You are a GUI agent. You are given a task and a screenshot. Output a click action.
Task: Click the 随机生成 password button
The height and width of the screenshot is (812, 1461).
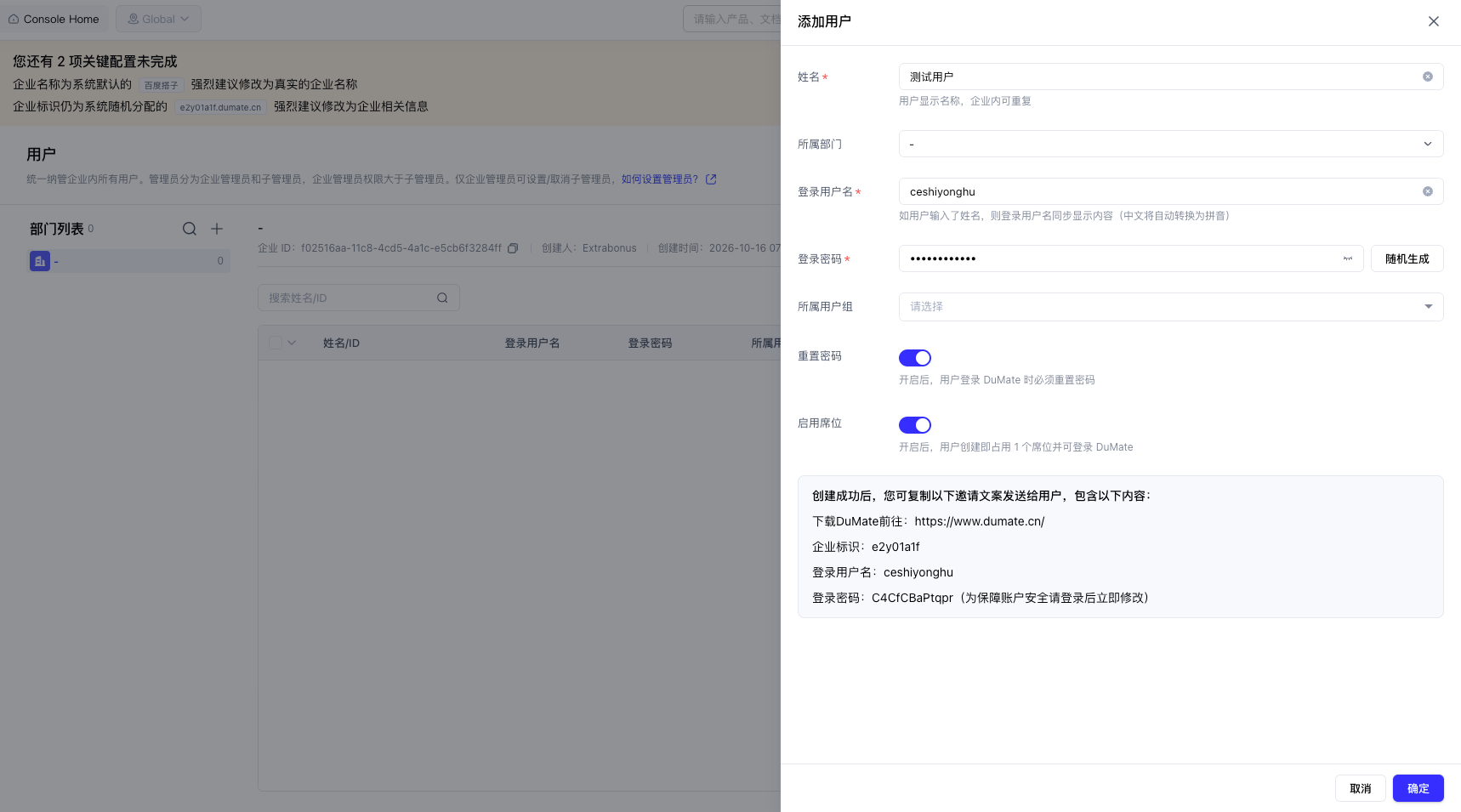1407,258
